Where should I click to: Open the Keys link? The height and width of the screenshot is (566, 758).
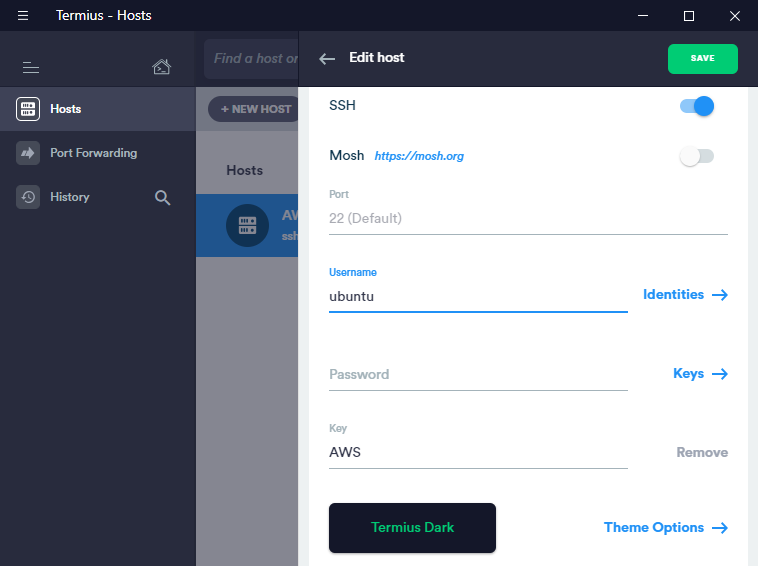tap(700, 374)
